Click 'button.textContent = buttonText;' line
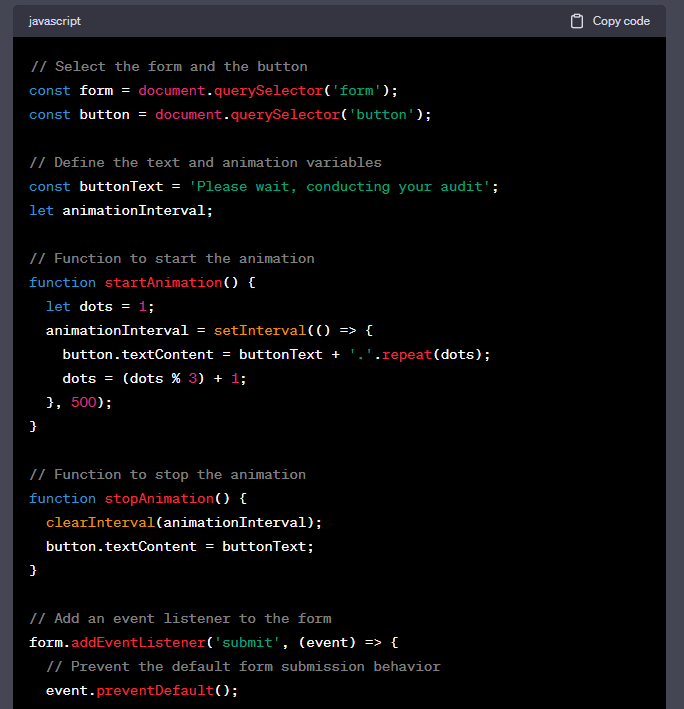Viewport: 684px width, 709px height. point(180,547)
